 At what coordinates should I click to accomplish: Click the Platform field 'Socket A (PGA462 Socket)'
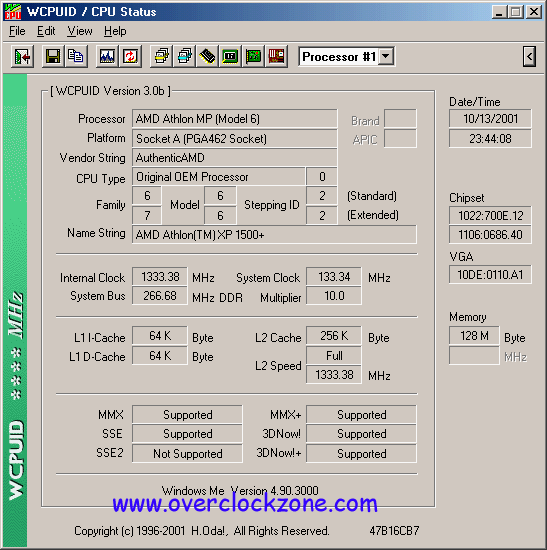[x=234, y=138]
